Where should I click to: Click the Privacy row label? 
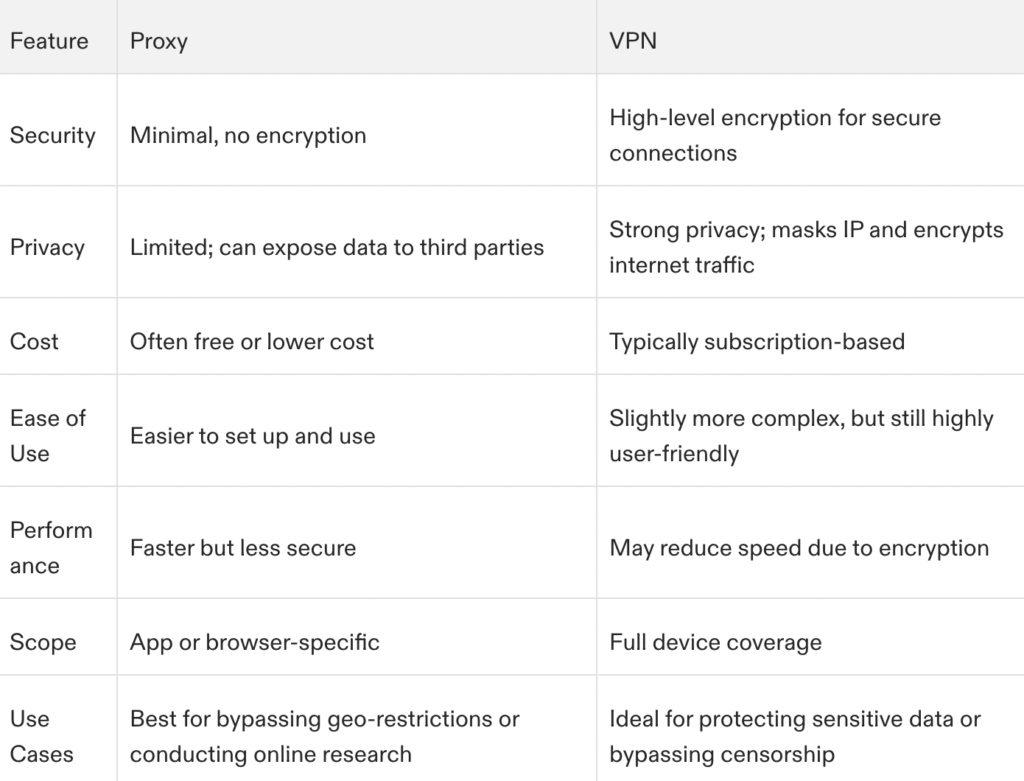48,247
